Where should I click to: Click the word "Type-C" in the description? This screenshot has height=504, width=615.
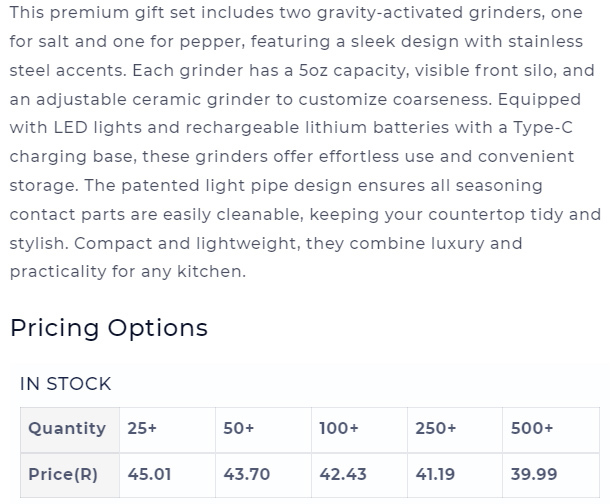tap(543, 129)
